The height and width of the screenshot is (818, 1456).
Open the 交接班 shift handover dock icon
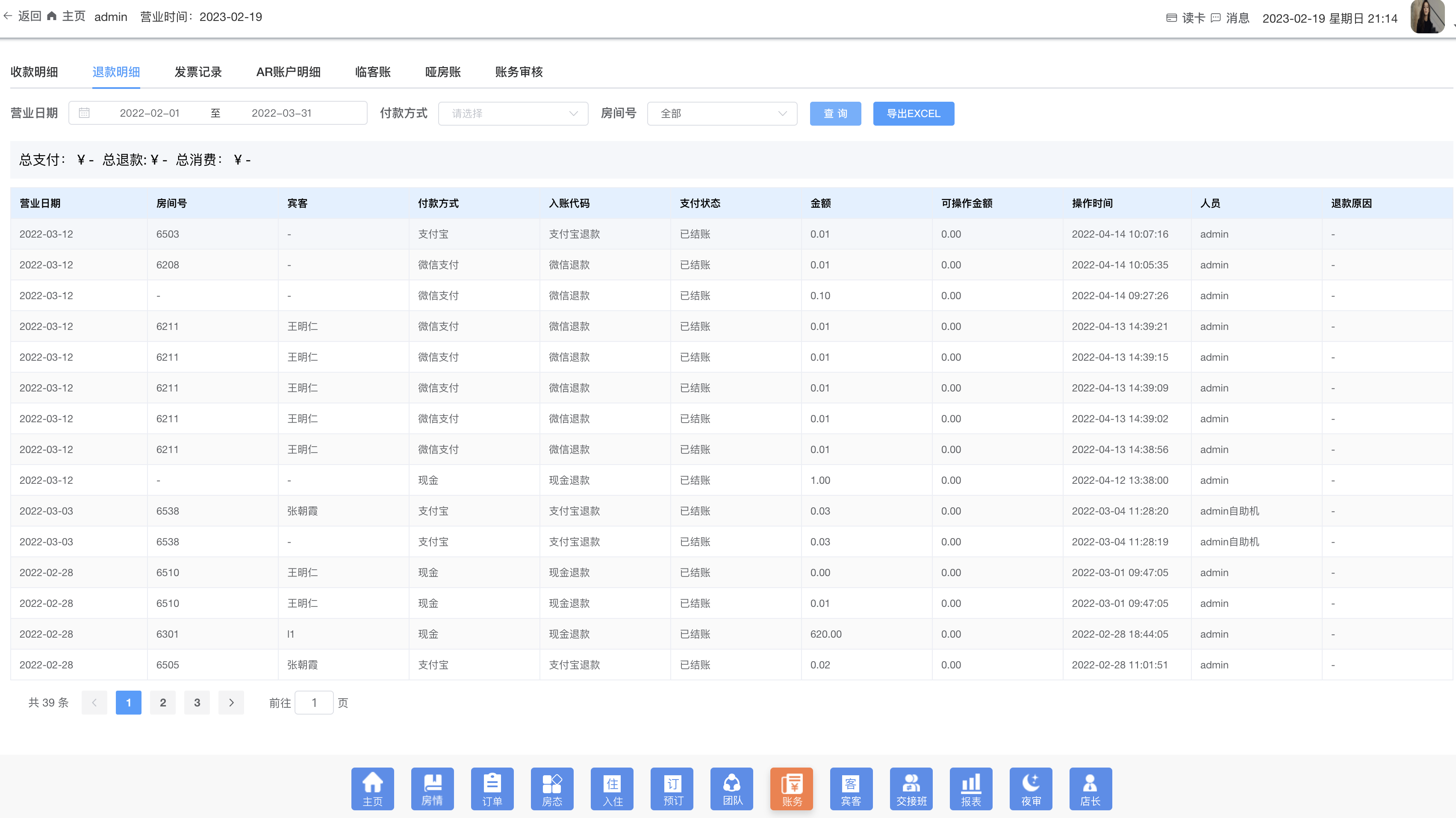click(x=911, y=788)
